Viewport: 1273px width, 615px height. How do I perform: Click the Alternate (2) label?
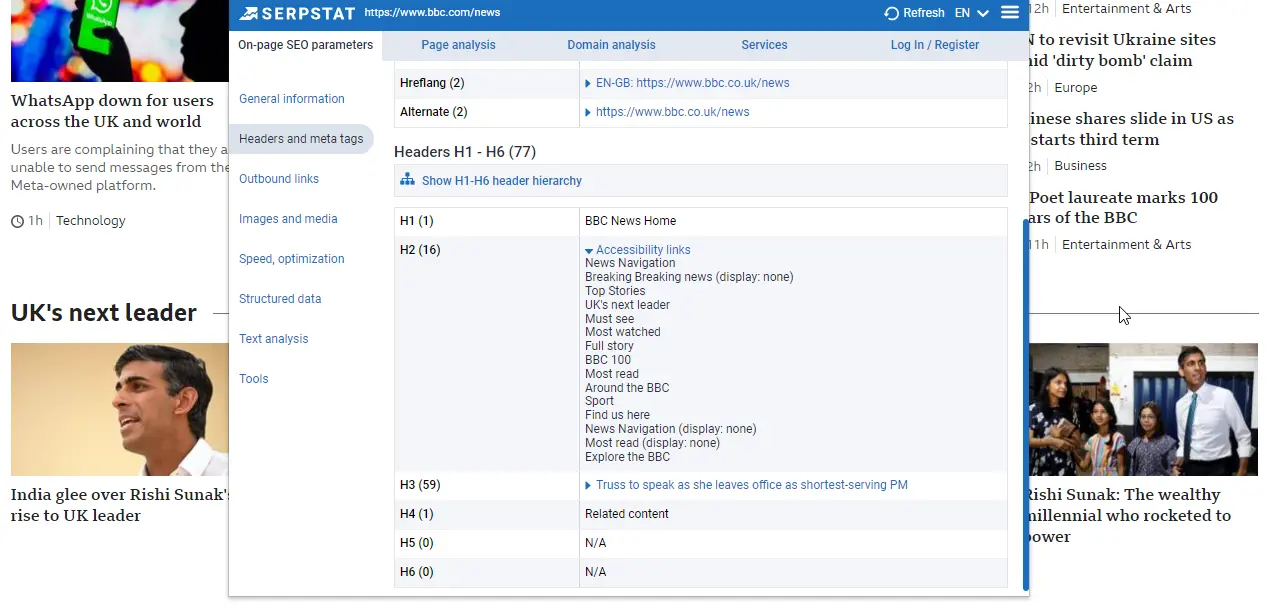click(434, 112)
